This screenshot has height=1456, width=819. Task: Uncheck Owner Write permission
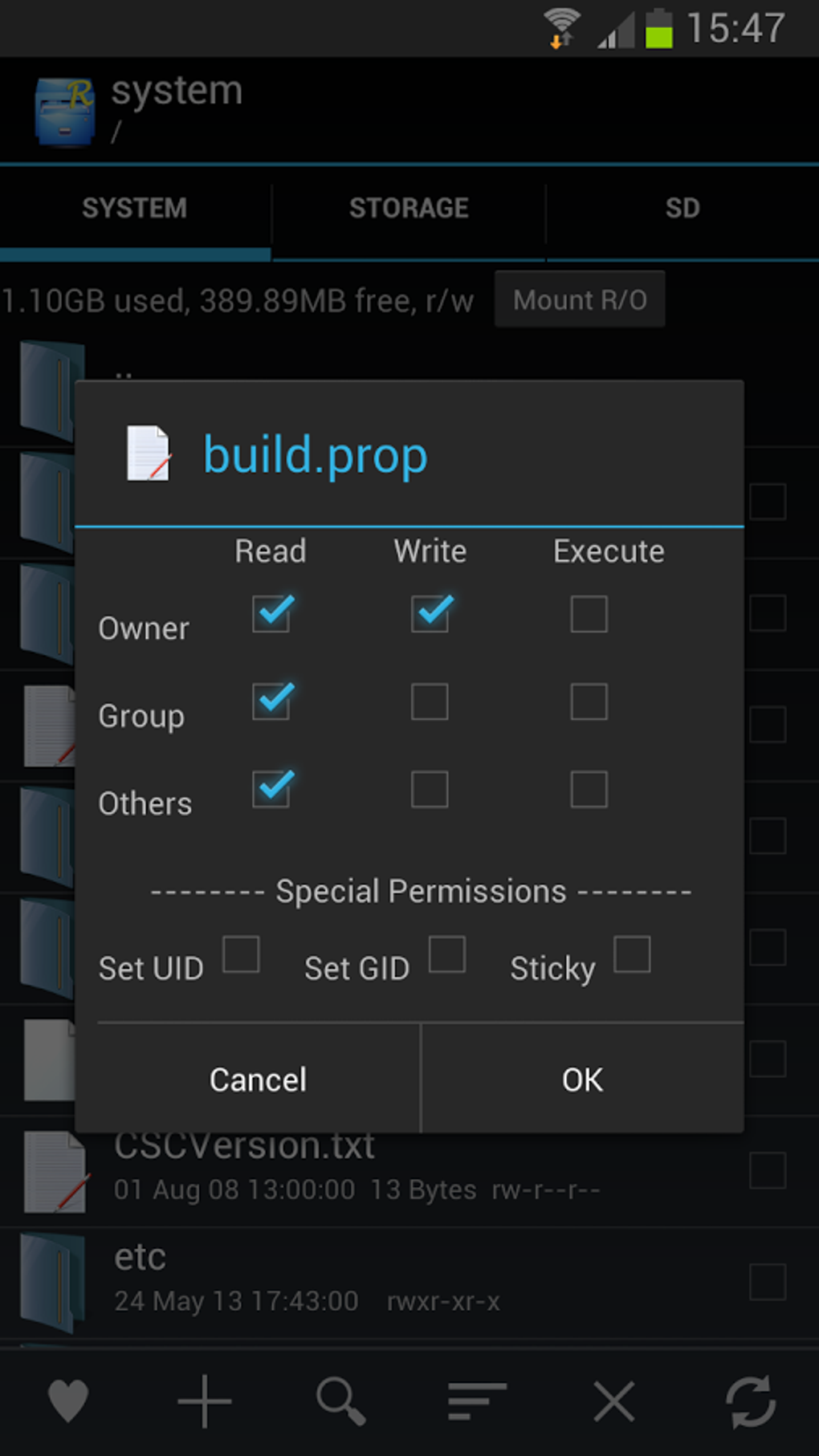[430, 614]
